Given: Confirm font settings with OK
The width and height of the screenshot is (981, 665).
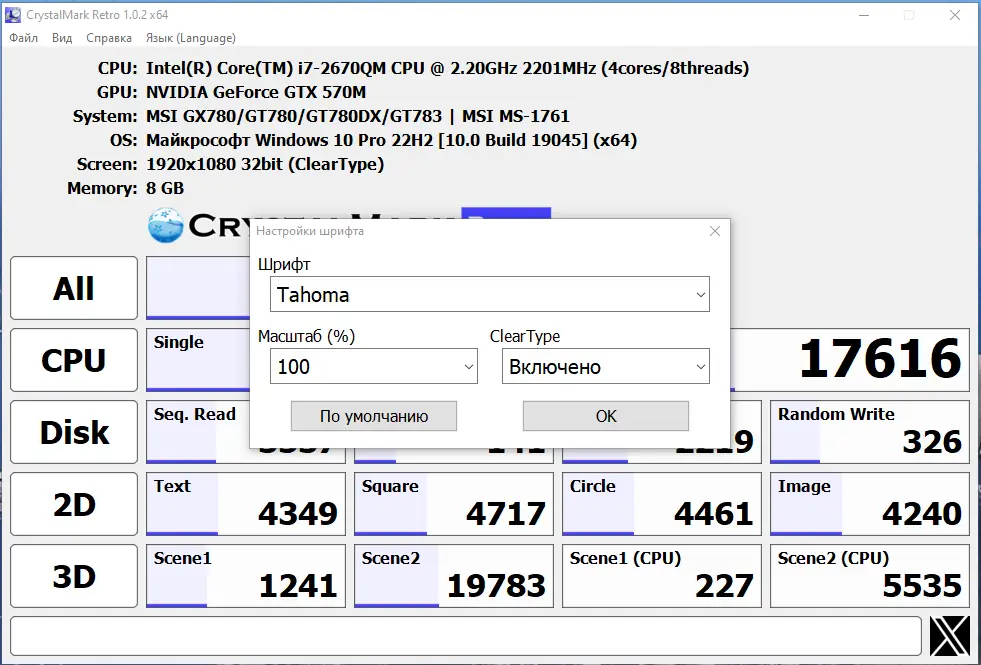Looking at the screenshot, I should [606, 416].
